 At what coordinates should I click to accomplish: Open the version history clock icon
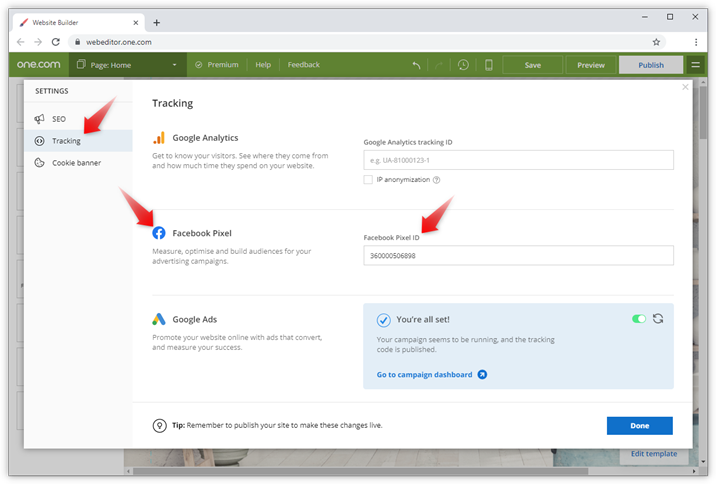point(463,65)
